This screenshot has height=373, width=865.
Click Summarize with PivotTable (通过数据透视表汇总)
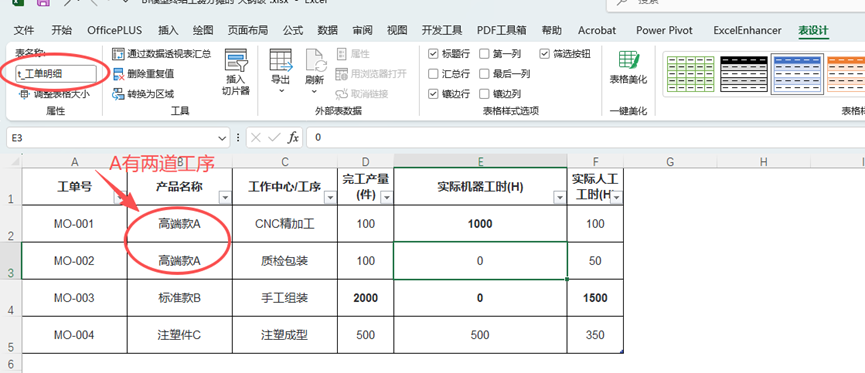(162, 54)
